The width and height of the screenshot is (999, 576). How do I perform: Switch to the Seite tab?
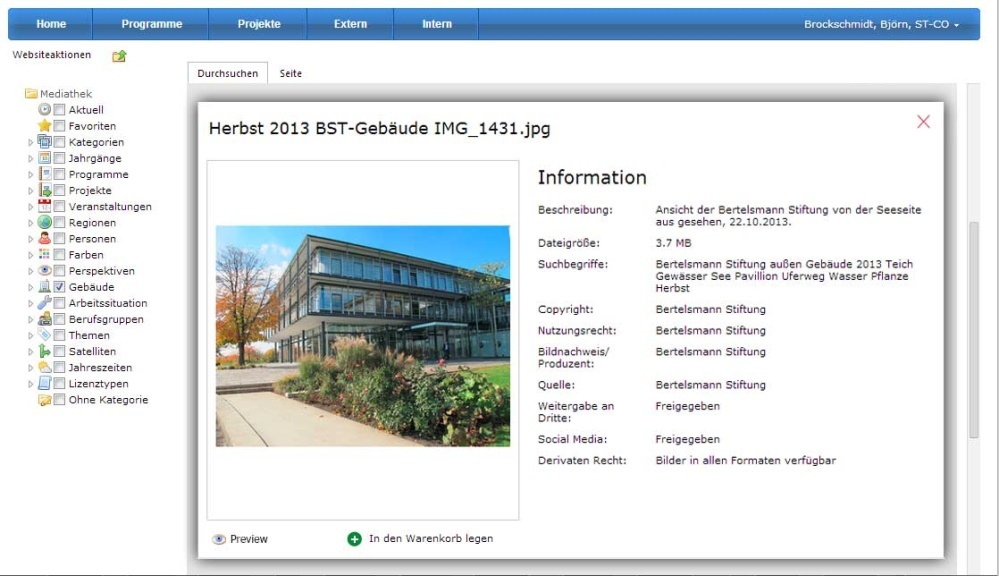(291, 73)
